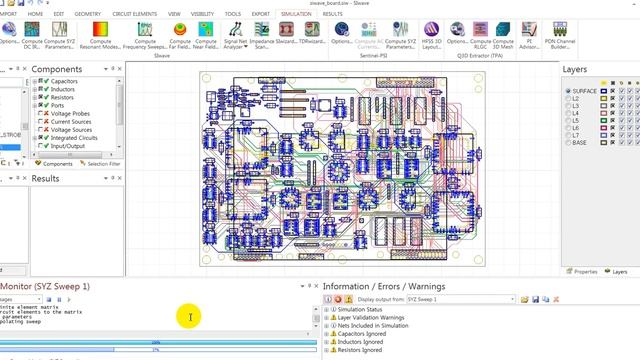Enable Voltage Sources checkbox
The width and height of the screenshot is (640, 360).
pos(40,130)
